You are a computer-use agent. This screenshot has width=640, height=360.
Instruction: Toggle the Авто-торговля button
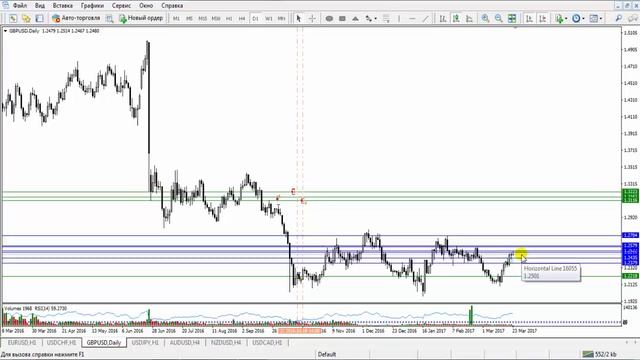tap(76, 18)
